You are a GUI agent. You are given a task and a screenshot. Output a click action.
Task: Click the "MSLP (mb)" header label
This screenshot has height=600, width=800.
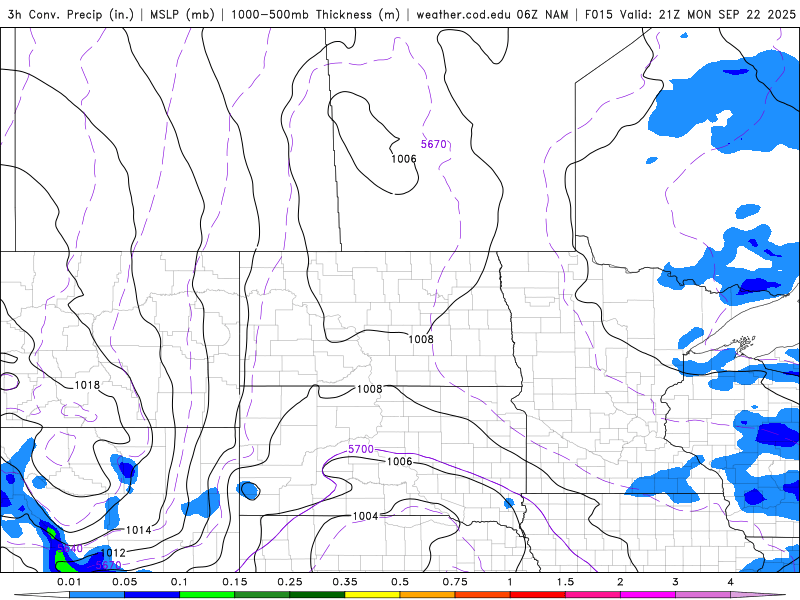(x=182, y=15)
